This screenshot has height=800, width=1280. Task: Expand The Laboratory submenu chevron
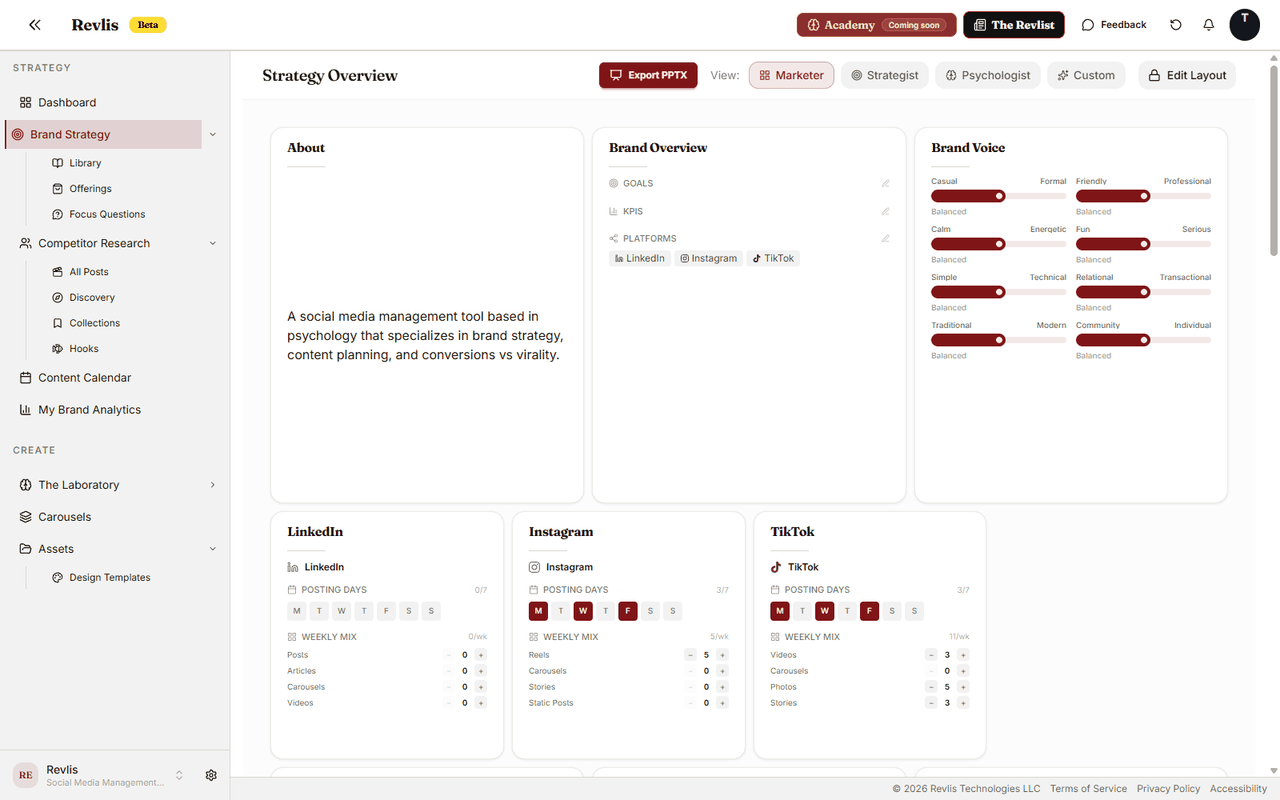[212, 485]
